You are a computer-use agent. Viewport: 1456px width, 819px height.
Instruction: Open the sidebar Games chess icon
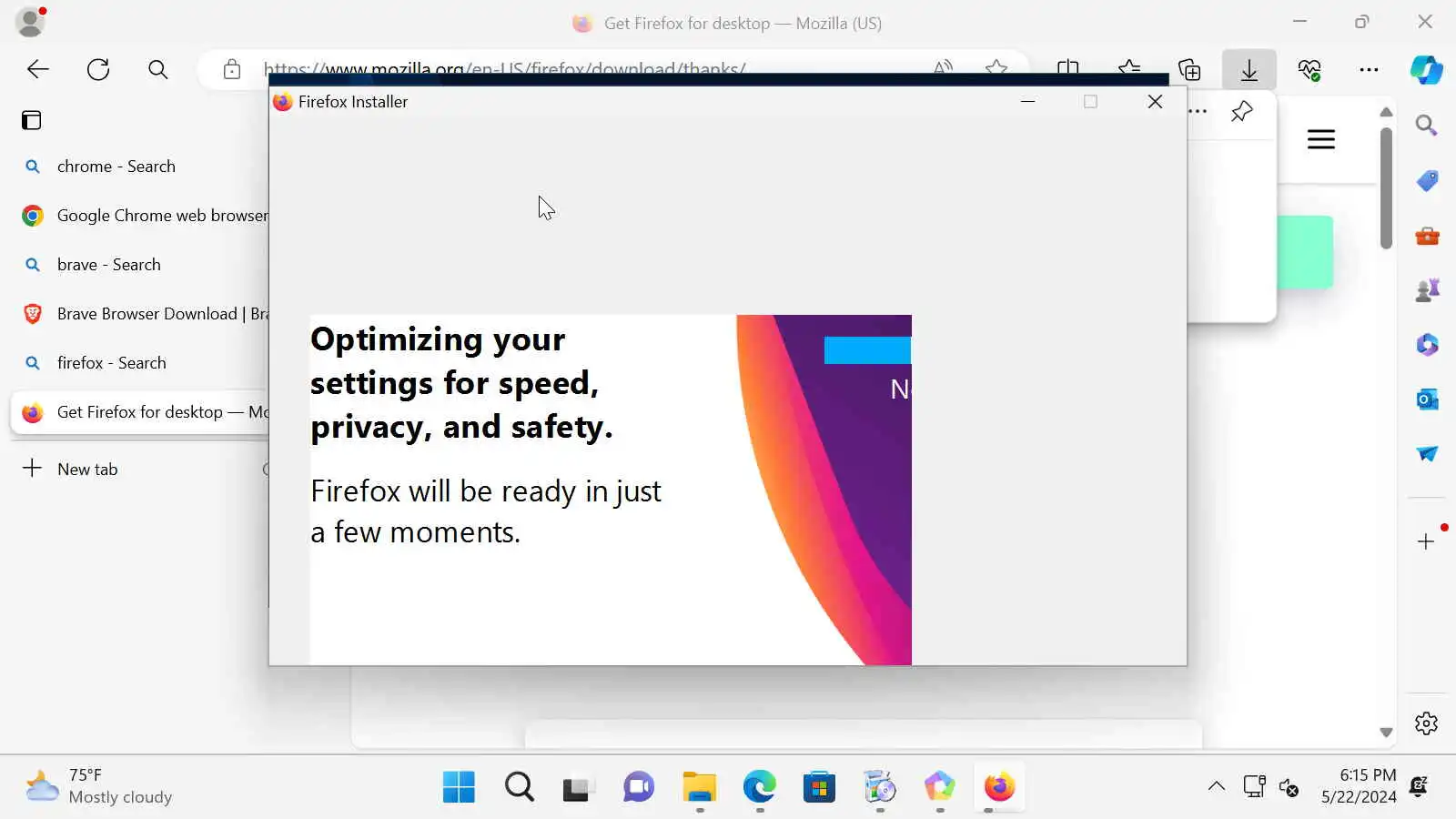1427,290
